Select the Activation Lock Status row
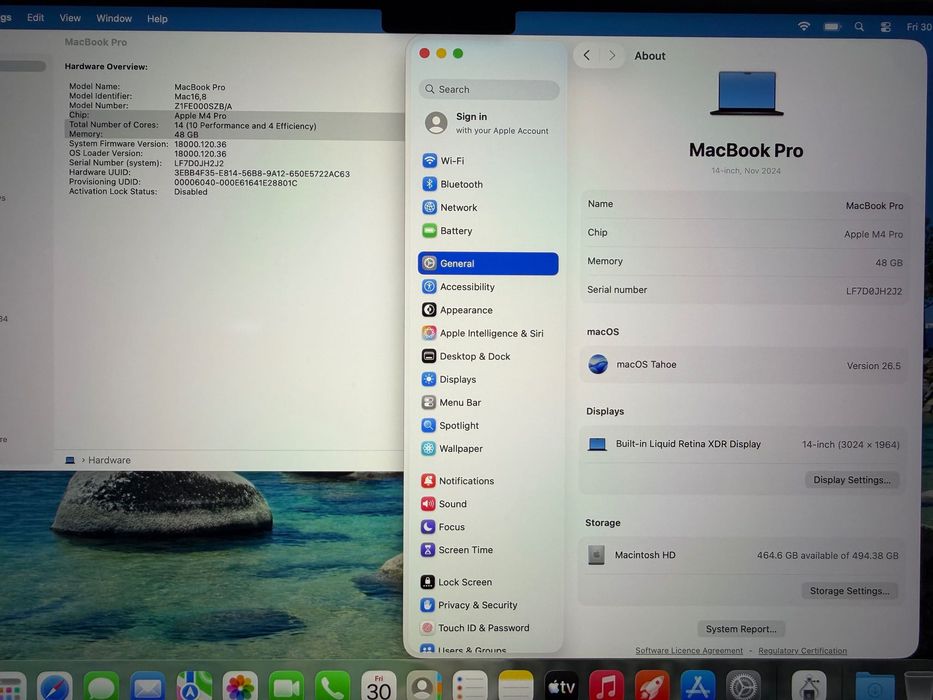Image resolution: width=933 pixels, height=700 pixels. (x=138, y=192)
